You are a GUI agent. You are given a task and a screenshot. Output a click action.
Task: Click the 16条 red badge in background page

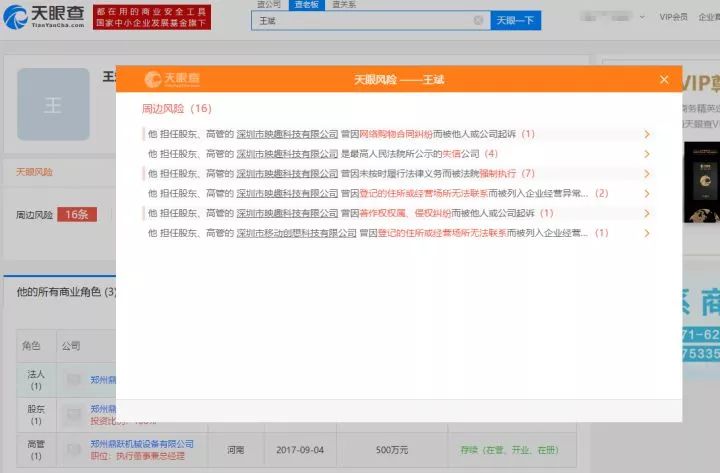[77, 214]
